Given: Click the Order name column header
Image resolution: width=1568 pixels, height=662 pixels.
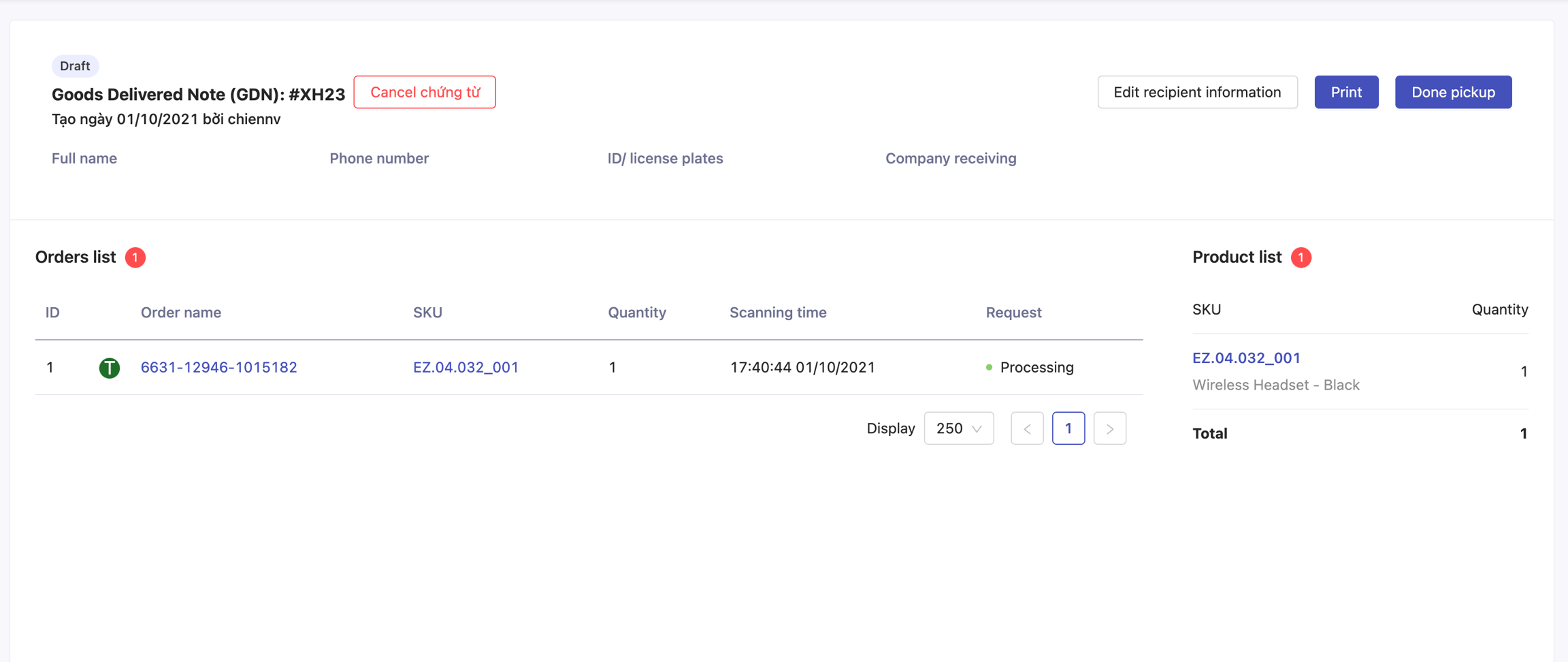Looking at the screenshot, I should (181, 312).
